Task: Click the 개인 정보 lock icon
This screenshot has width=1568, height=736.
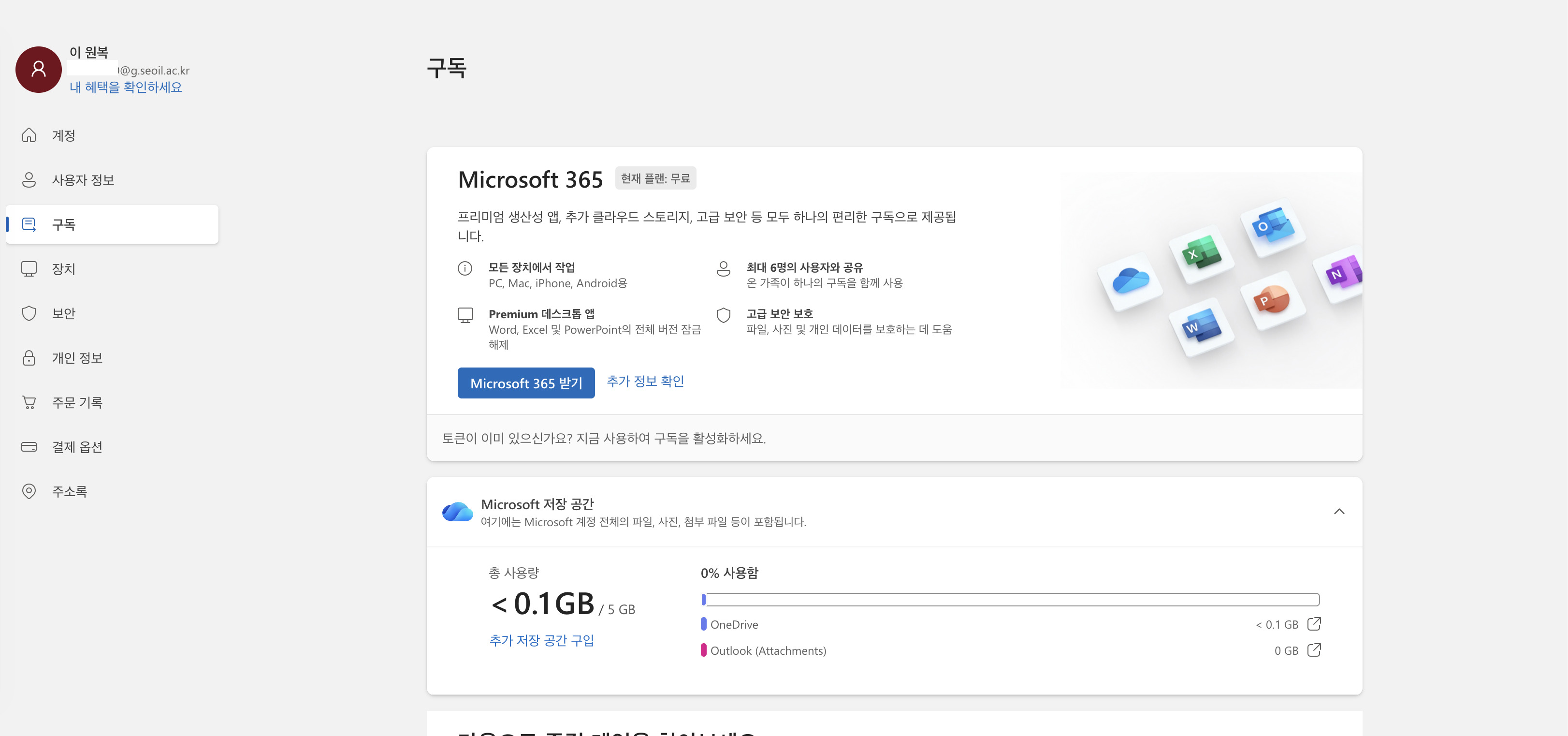Action: point(29,357)
